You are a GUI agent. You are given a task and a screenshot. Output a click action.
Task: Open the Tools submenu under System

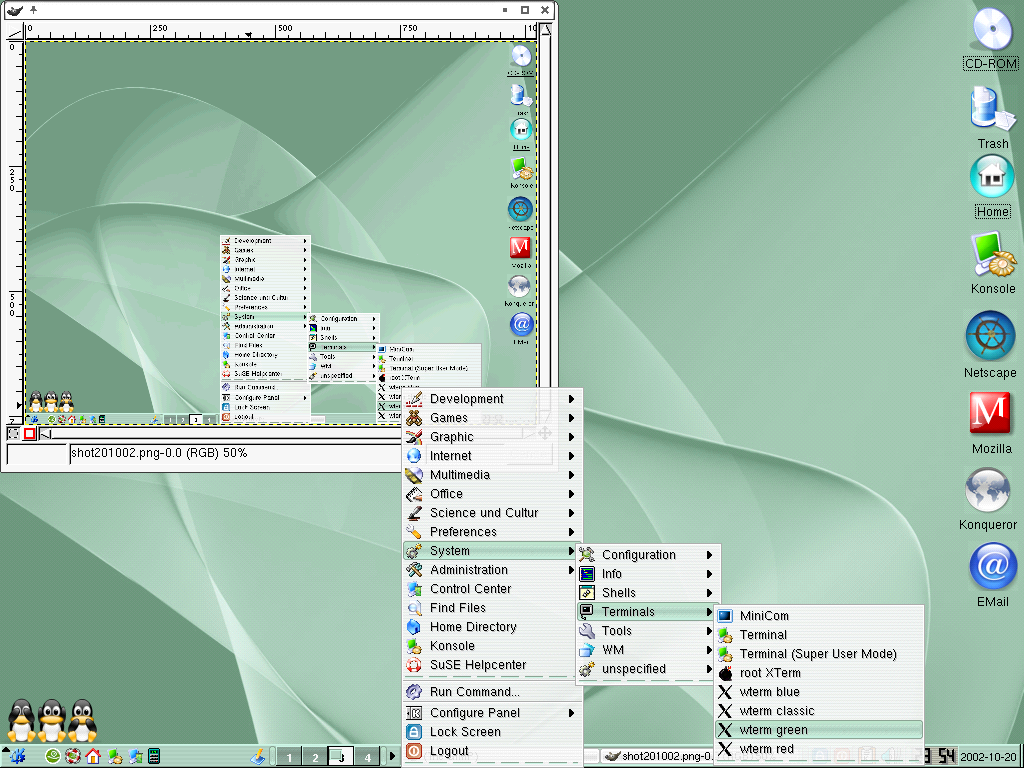647,630
